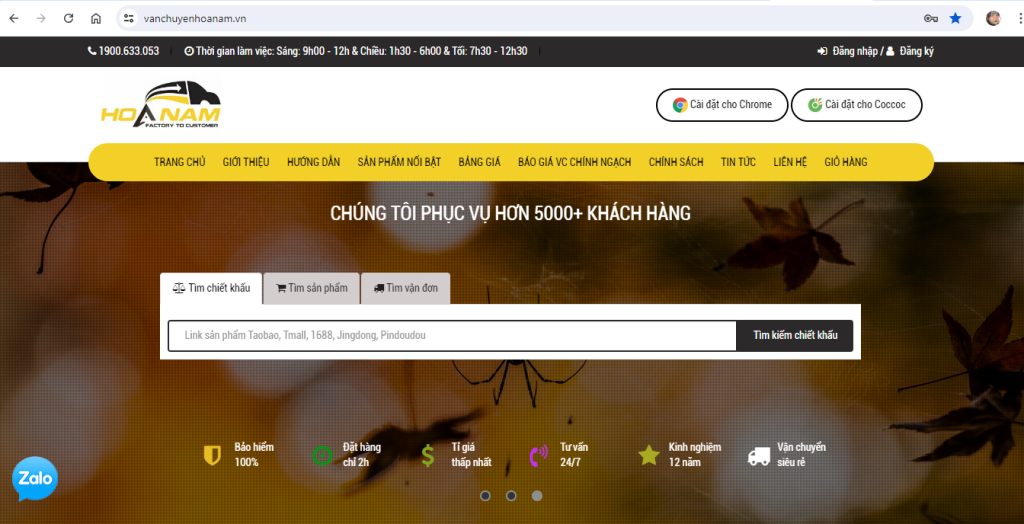The width and height of the screenshot is (1024, 524).
Task: Click the Tìm kiếm chiết khấu button
Action: (795, 336)
